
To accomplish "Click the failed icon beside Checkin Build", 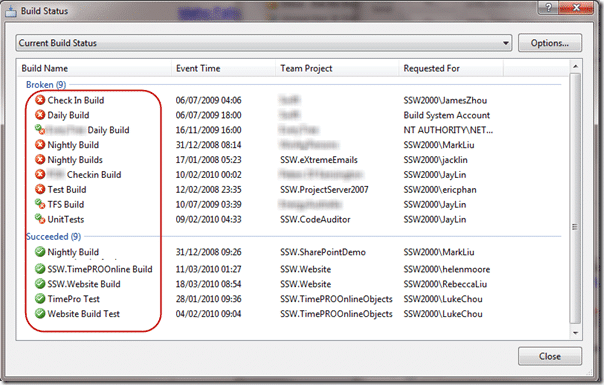I will tap(40, 175).
